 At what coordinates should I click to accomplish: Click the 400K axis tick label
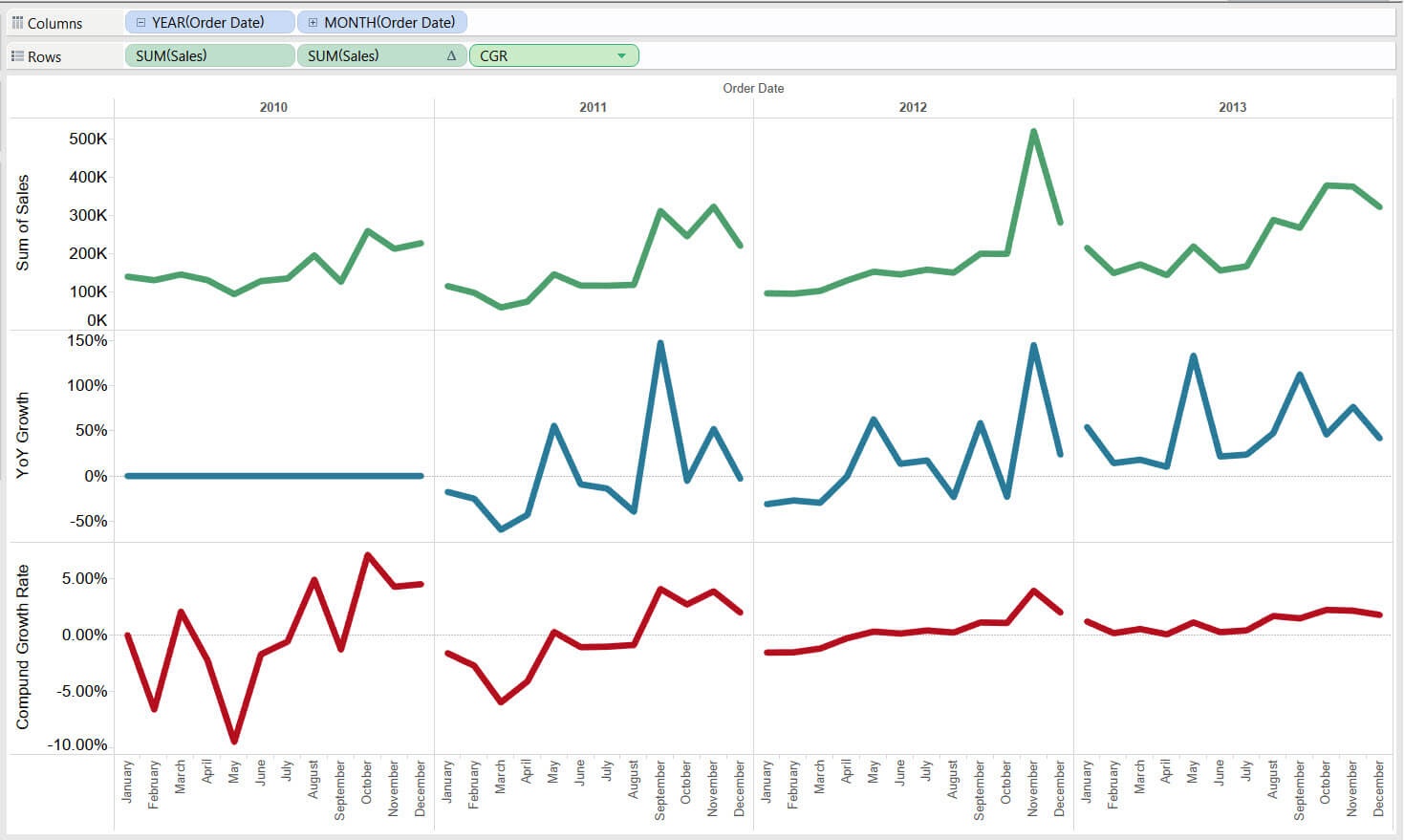point(88,177)
